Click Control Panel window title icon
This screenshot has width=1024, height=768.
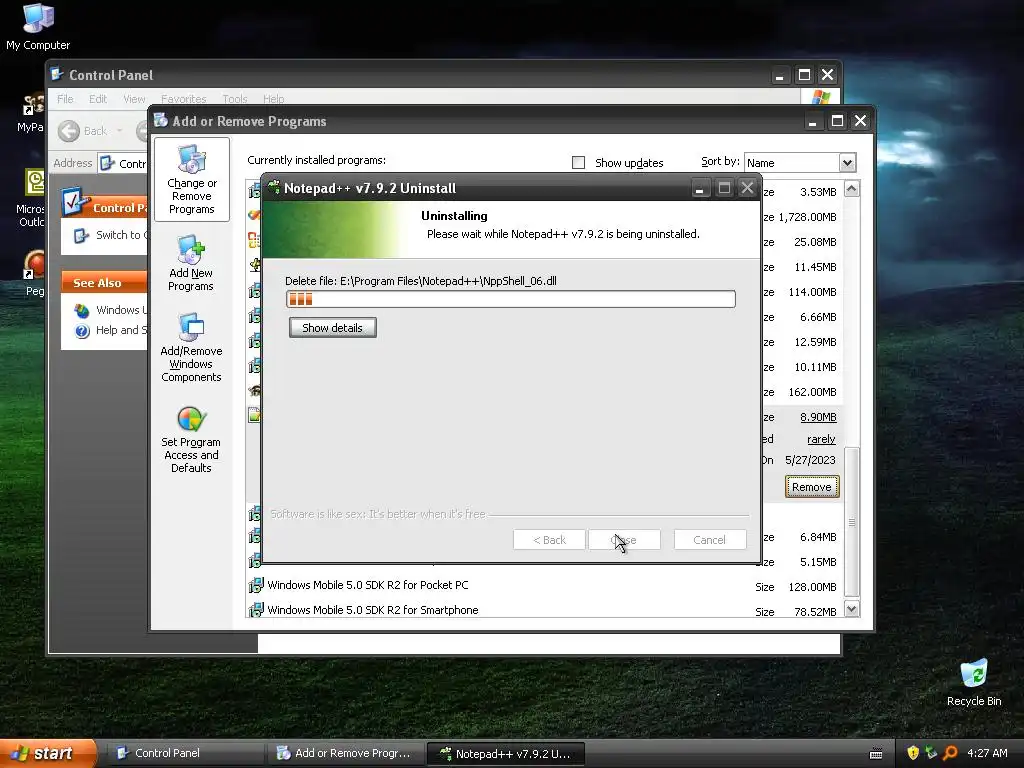coord(57,74)
